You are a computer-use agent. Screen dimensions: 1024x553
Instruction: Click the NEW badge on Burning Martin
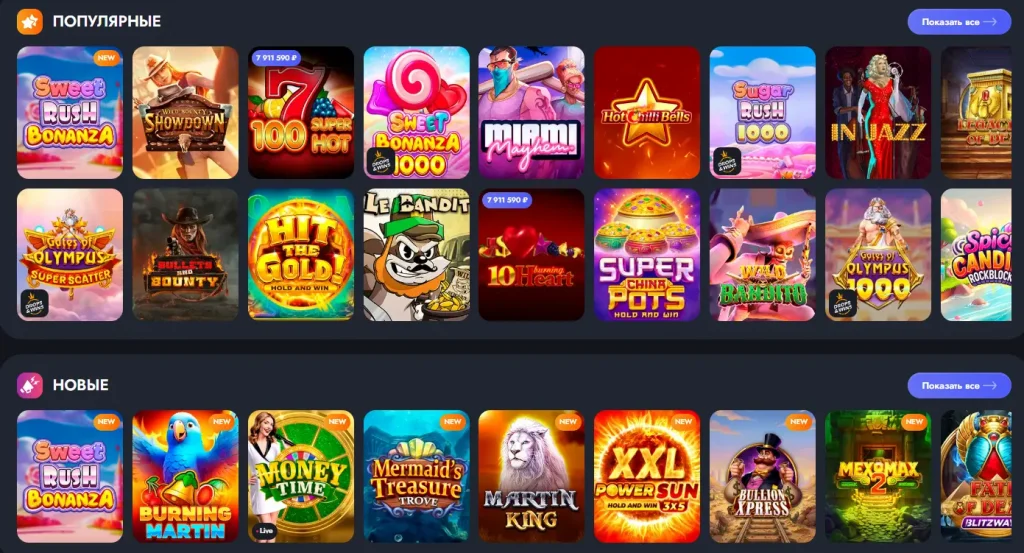[x=221, y=422]
